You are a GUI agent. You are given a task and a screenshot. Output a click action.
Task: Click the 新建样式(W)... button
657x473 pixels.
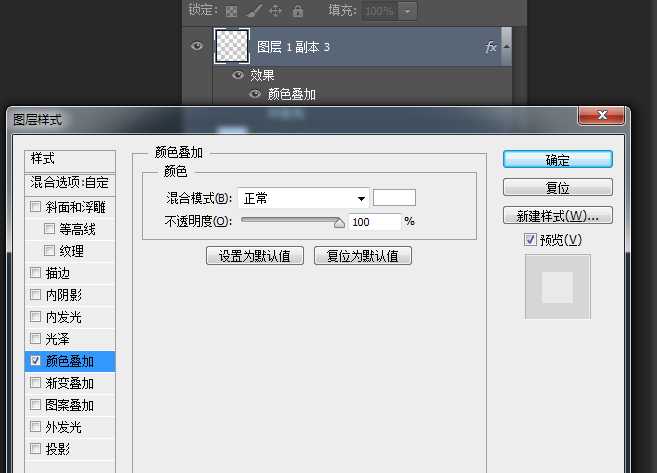pos(558,215)
